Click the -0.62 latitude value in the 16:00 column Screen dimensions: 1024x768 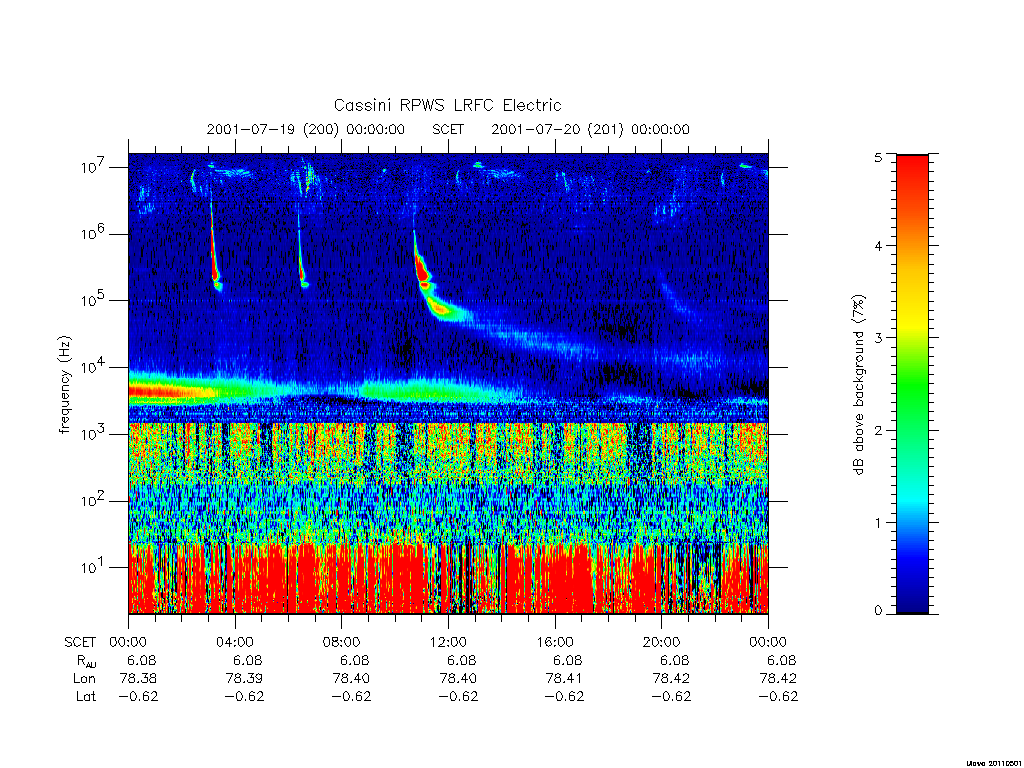564,696
